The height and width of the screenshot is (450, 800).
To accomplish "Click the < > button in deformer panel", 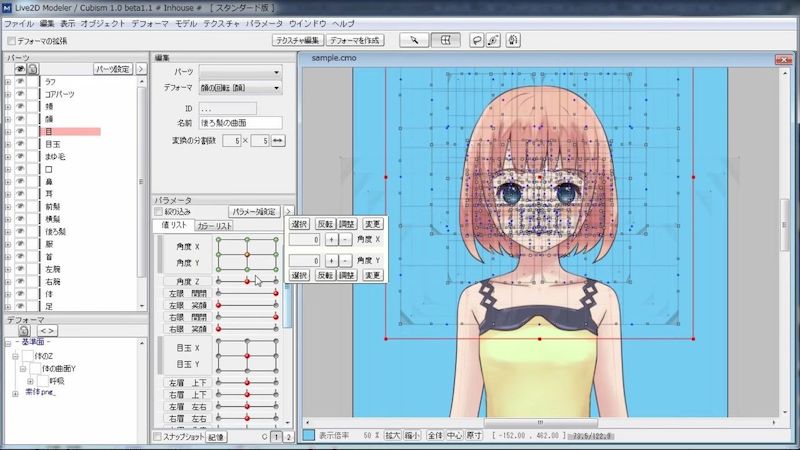I will click(x=47, y=331).
